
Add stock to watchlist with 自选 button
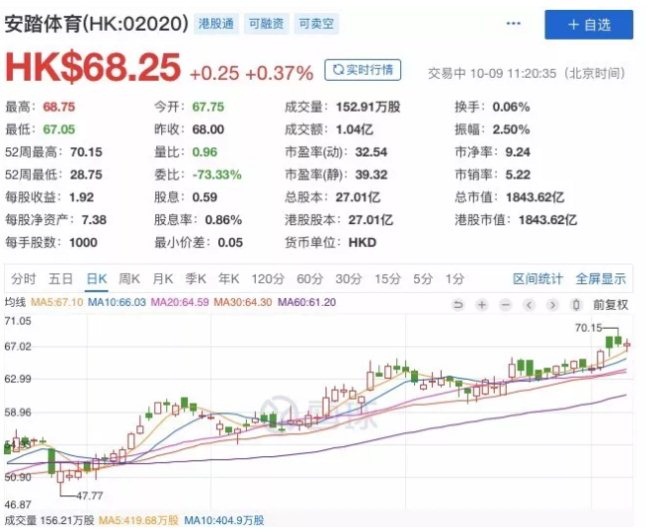pyautogui.click(x=588, y=25)
